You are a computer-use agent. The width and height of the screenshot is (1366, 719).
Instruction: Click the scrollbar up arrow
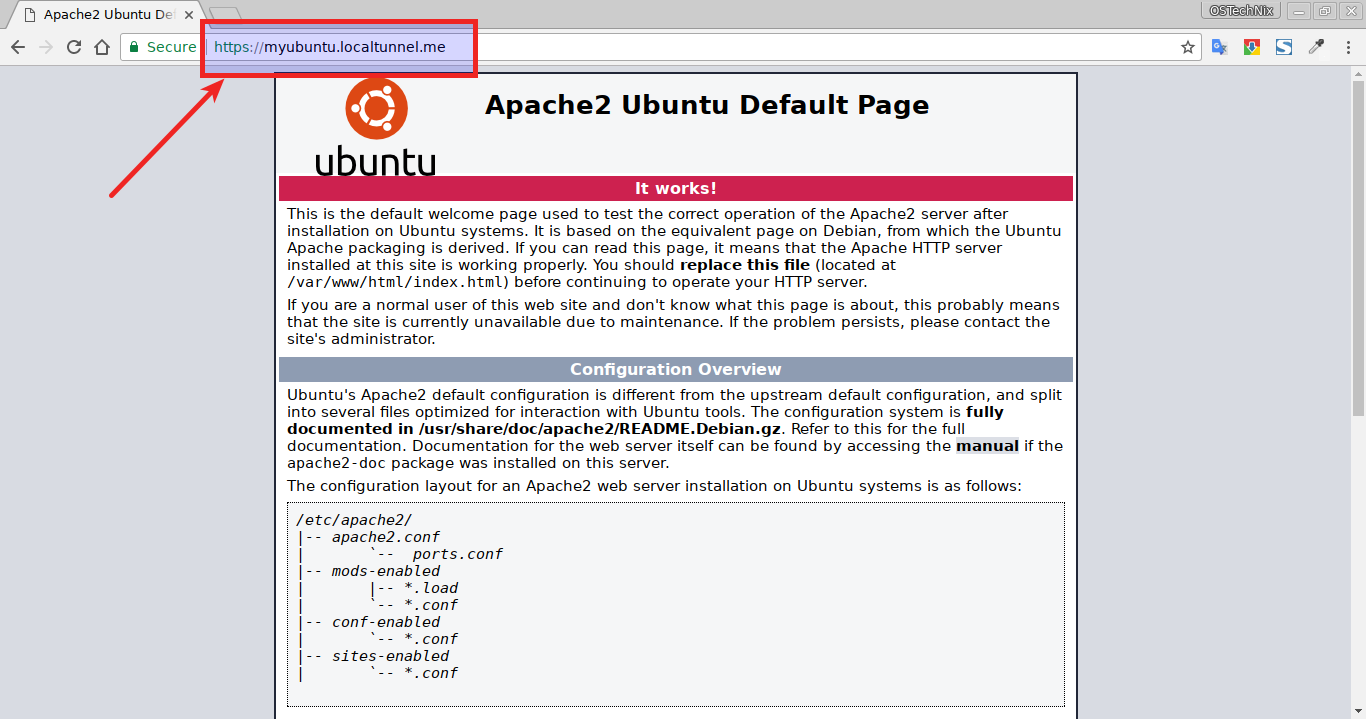click(1358, 74)
